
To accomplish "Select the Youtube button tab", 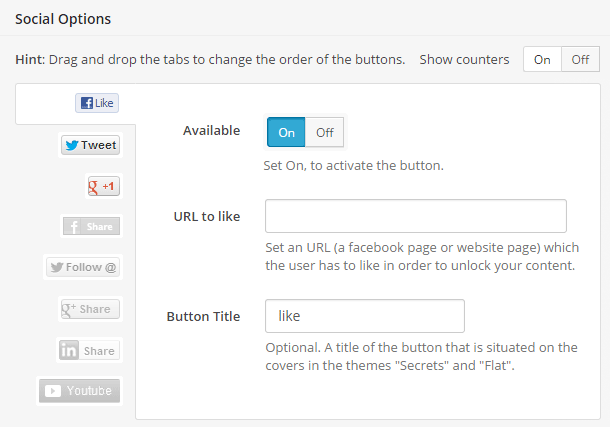I will click(x=79, y=391).
